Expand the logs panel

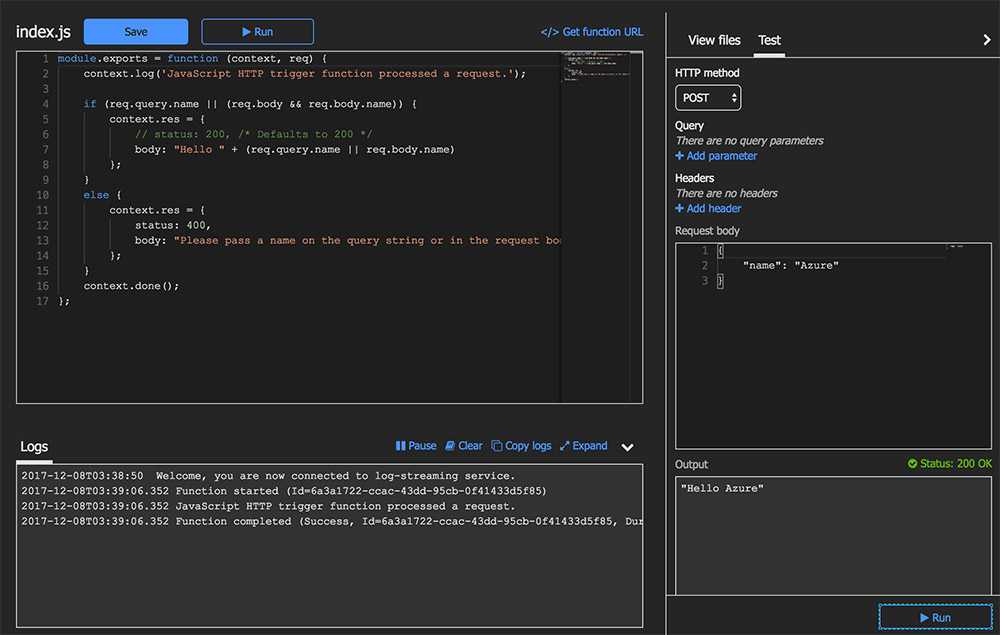(x=584, y=446)
